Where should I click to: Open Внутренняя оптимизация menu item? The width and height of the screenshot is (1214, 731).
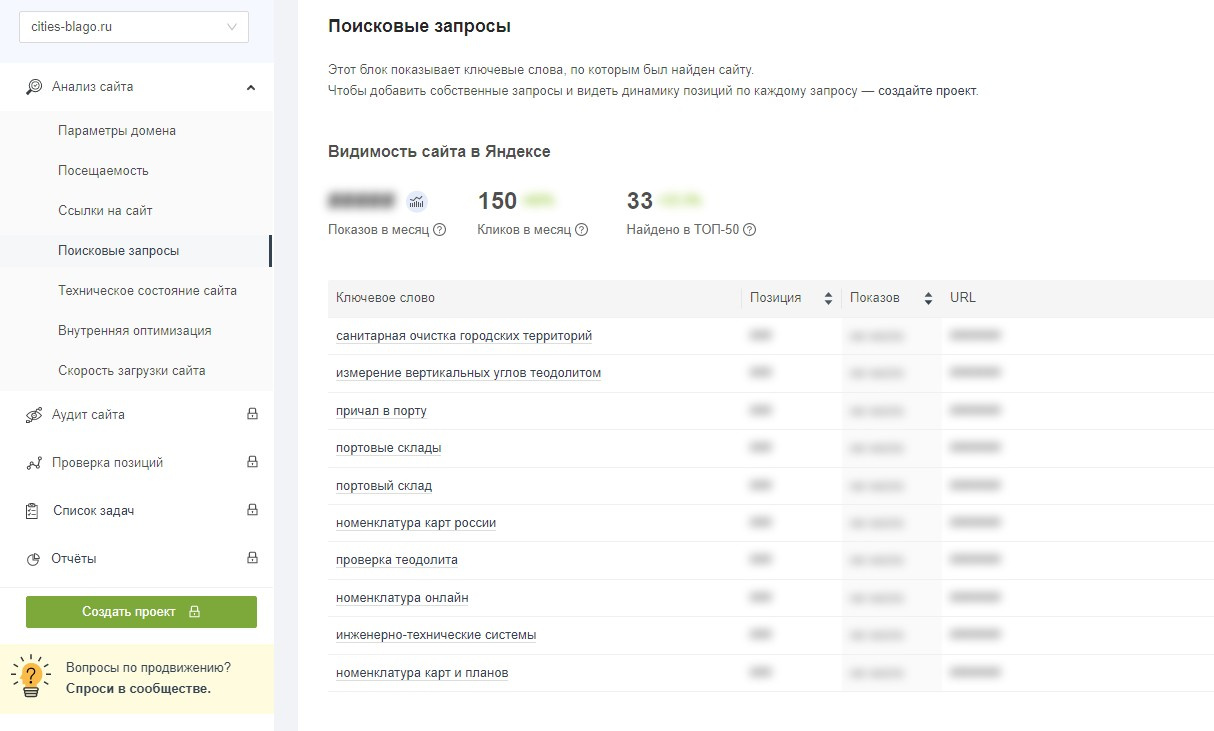[x=135, y=331]
